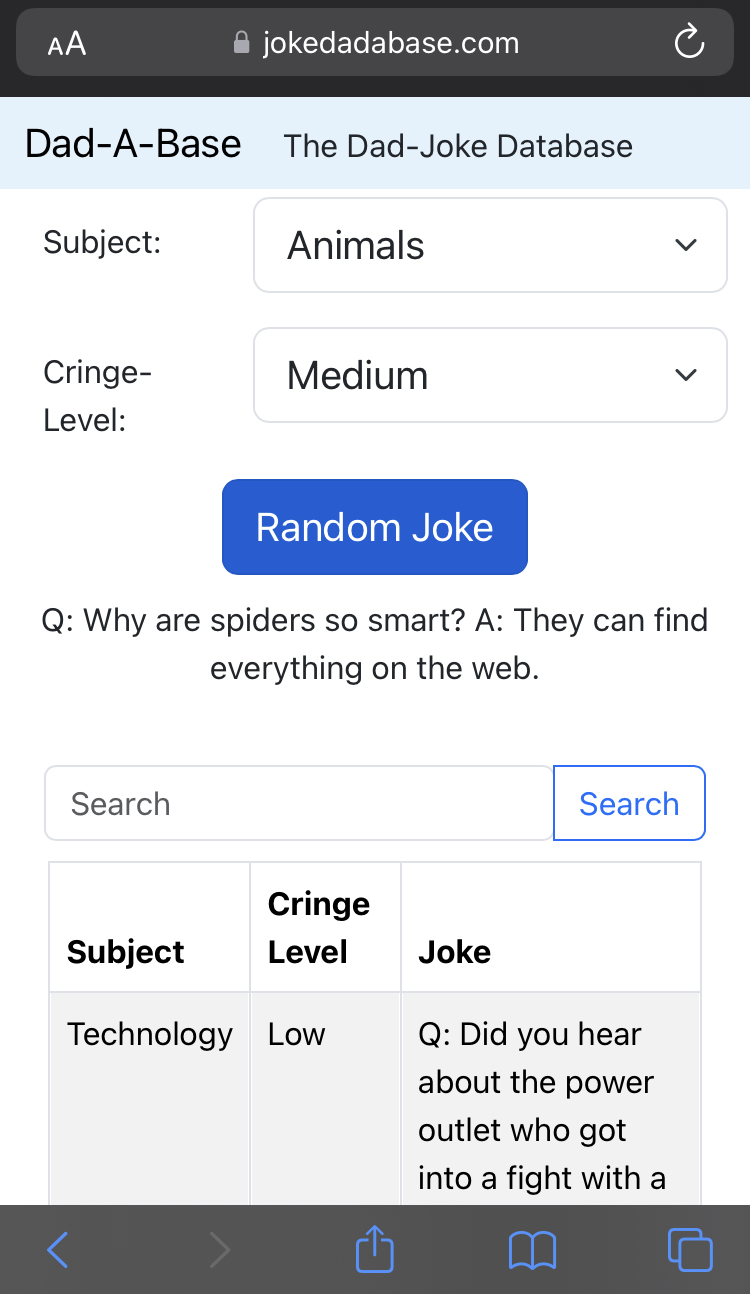Navigate back with the left arrow
The height and width of the screenshot is (1294, 750).
coord(58,1249)
